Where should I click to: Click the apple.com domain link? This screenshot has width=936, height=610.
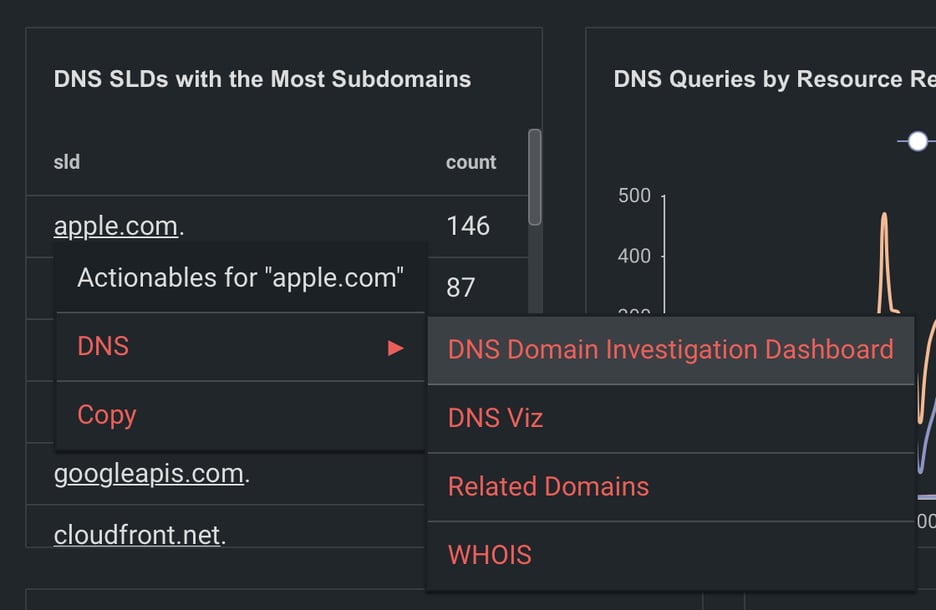point(116,226)
